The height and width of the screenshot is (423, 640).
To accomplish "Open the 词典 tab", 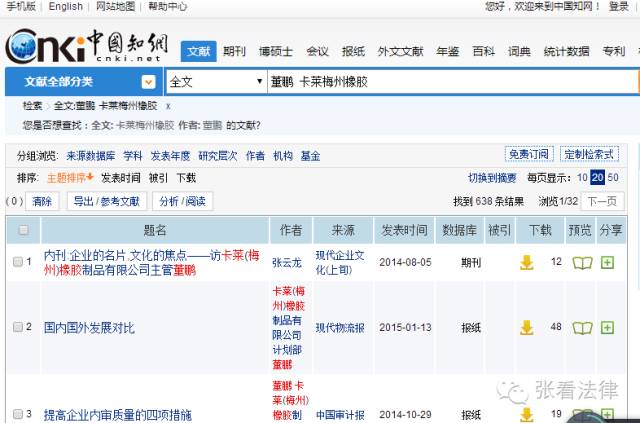I will point(519,51).
